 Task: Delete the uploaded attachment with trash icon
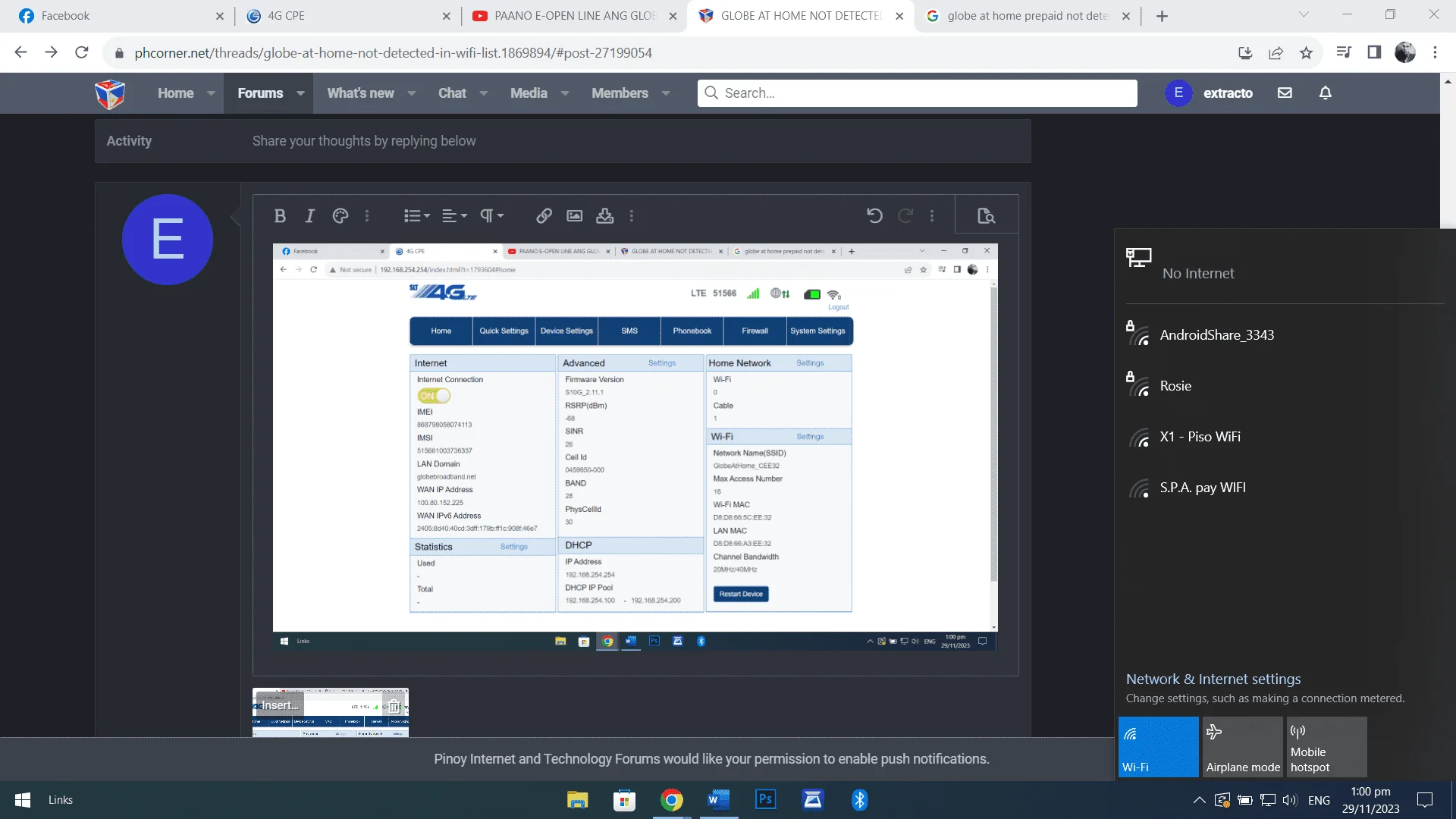[394, 706]
